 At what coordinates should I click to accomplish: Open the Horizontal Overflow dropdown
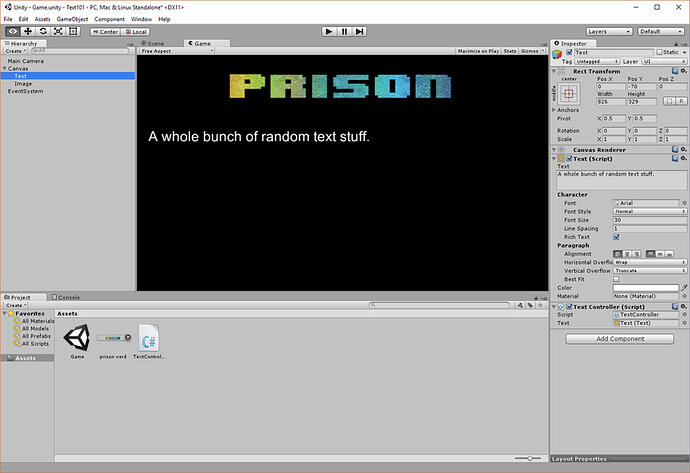pos(650,262)
